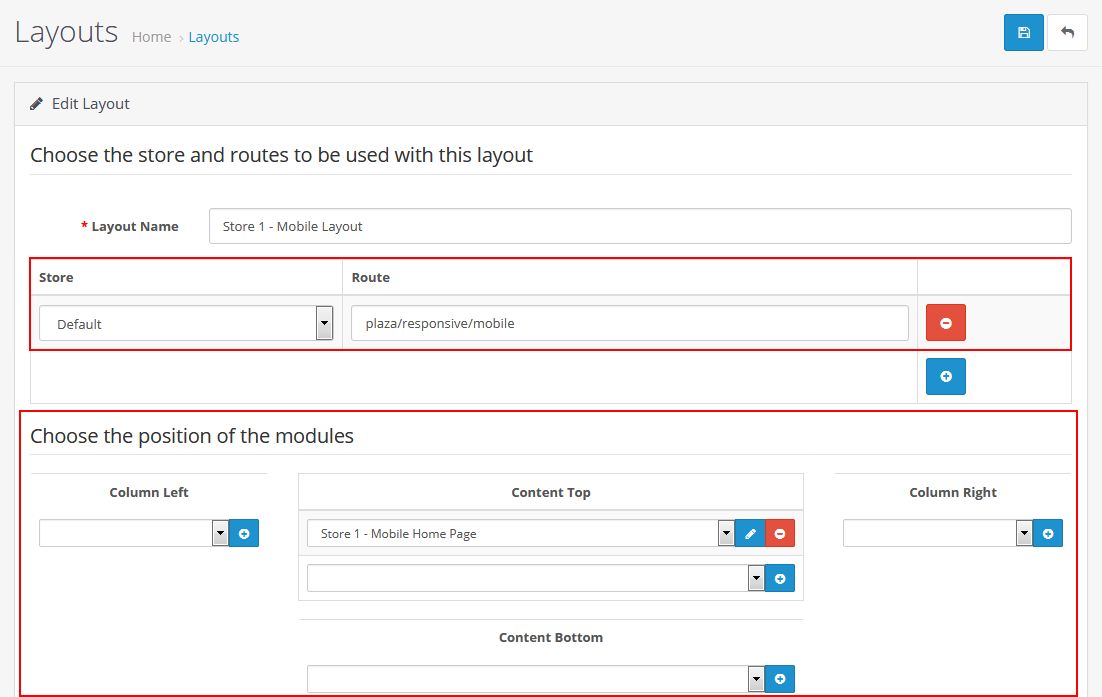The width and height of the screenshot is (1102, 697).
Task: Add a new route row with the plus button
Action: 945,376
